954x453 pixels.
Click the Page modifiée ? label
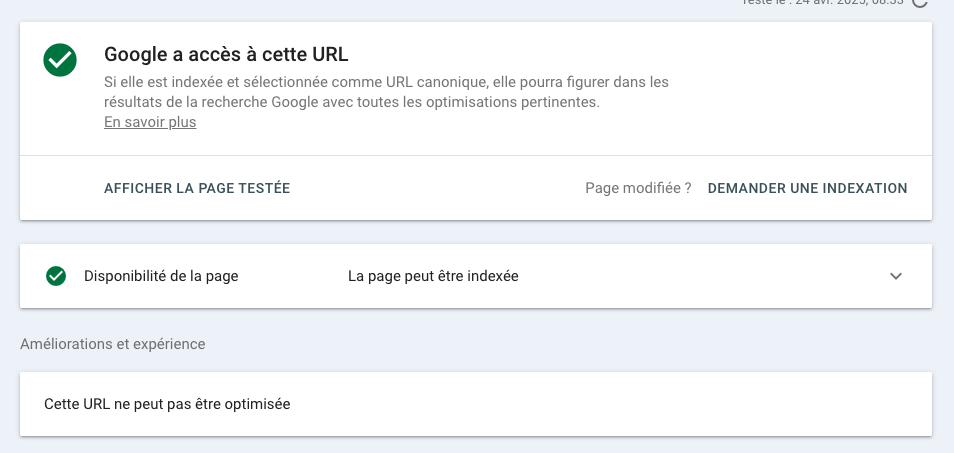tap(638, 188)
